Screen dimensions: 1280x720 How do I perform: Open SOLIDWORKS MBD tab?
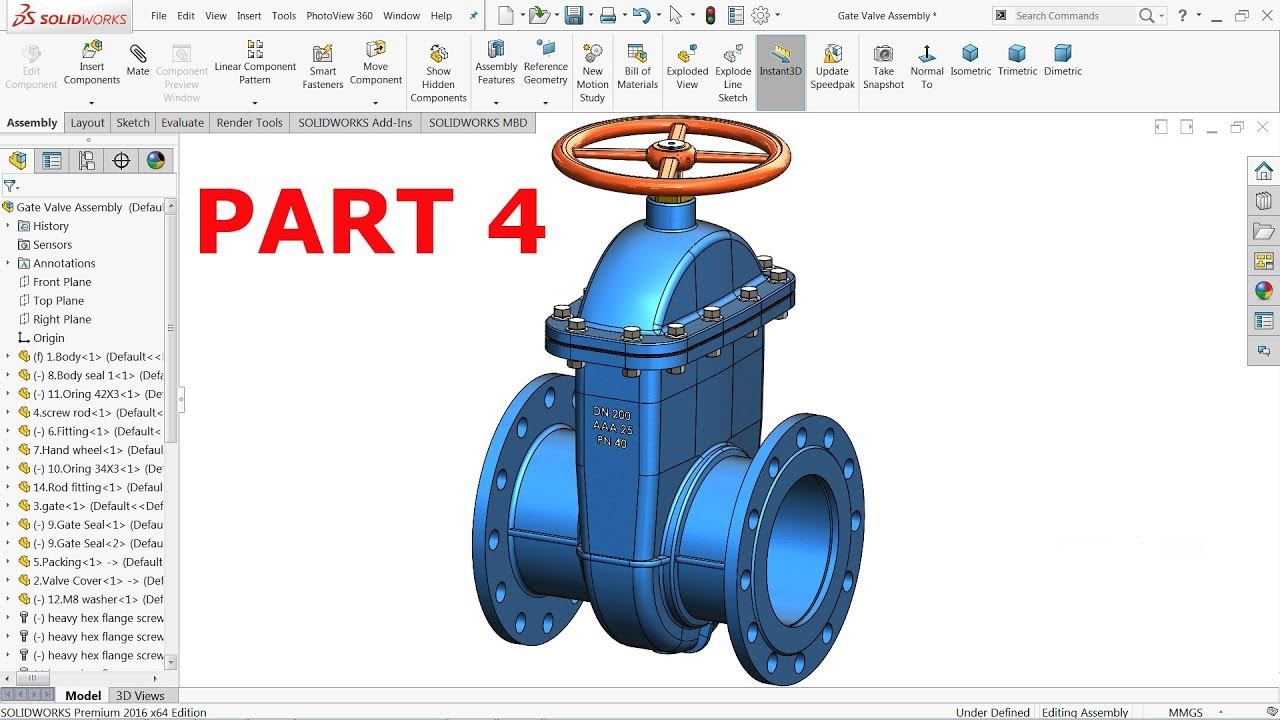(x=478, y=123)
